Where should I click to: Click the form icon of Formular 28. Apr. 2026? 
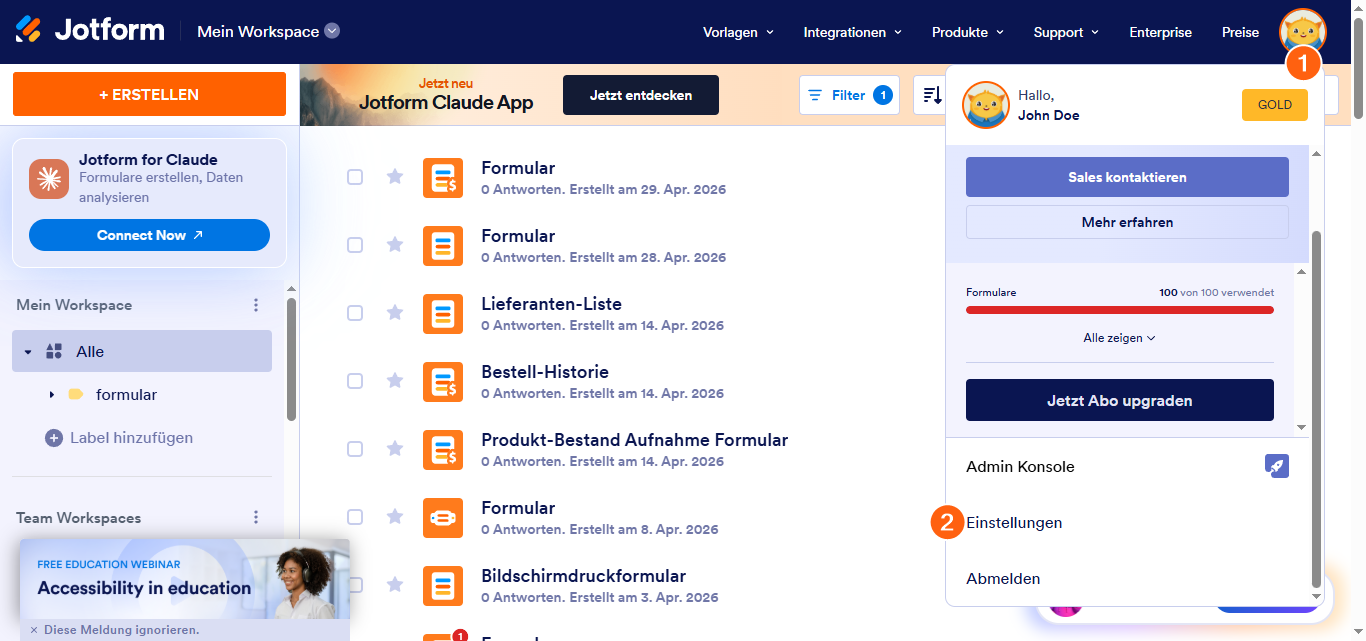[443, 246]
